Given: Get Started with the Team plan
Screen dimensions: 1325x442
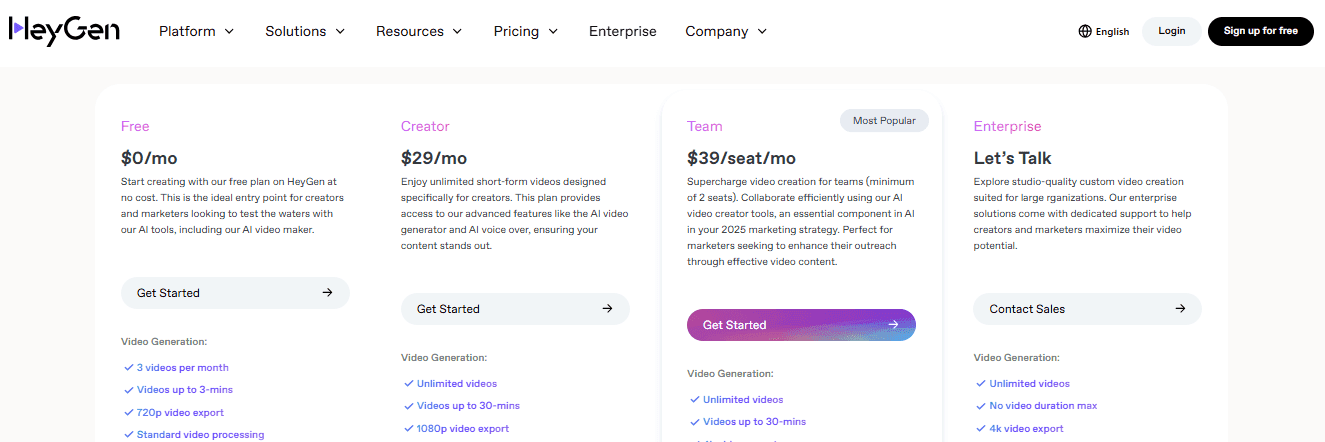Looking at the screenshot, I should (x=801, y=325).
